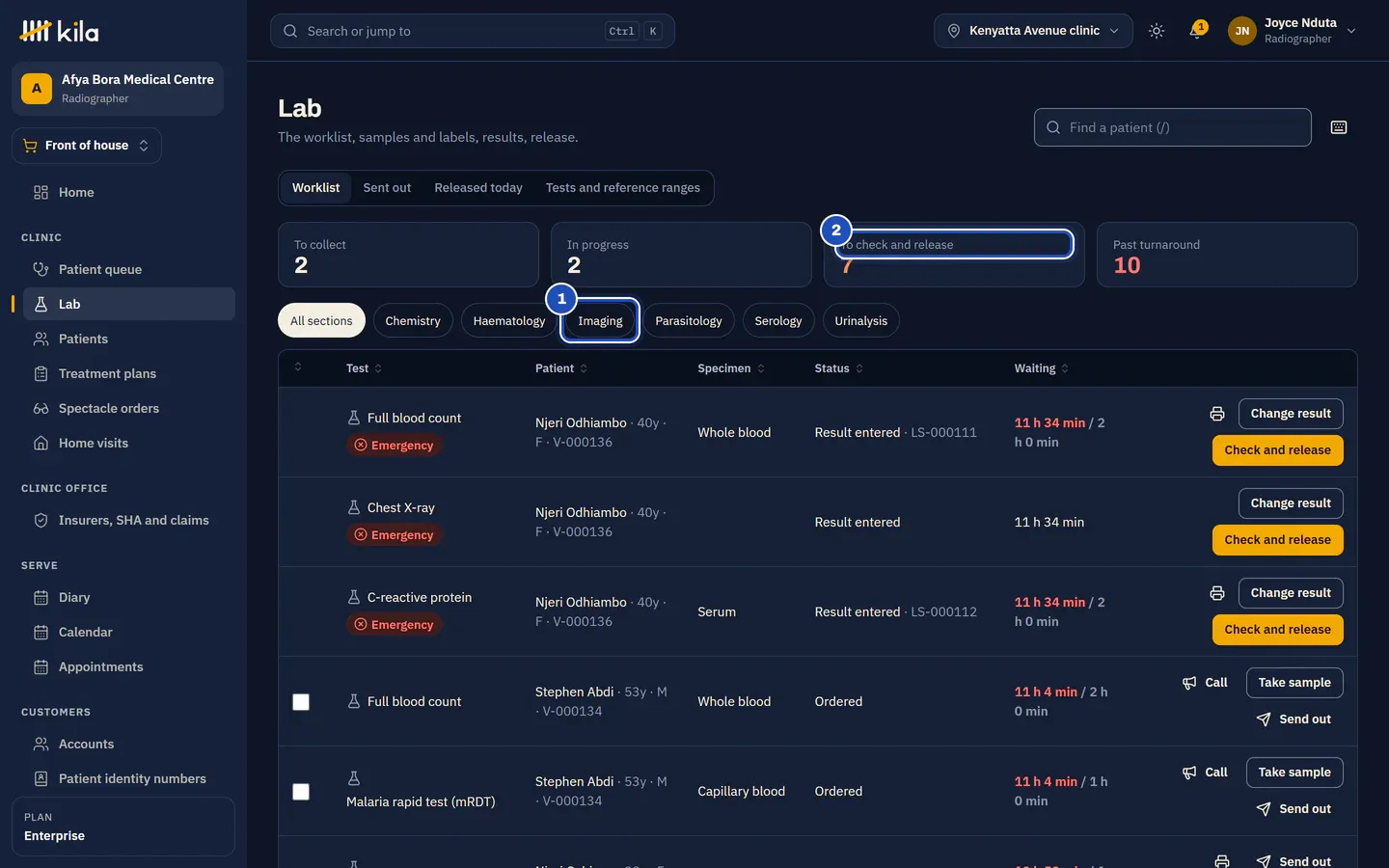1389x868 pixels.
Task: Sort the worklist by Patient column
Action: (561, 368)
